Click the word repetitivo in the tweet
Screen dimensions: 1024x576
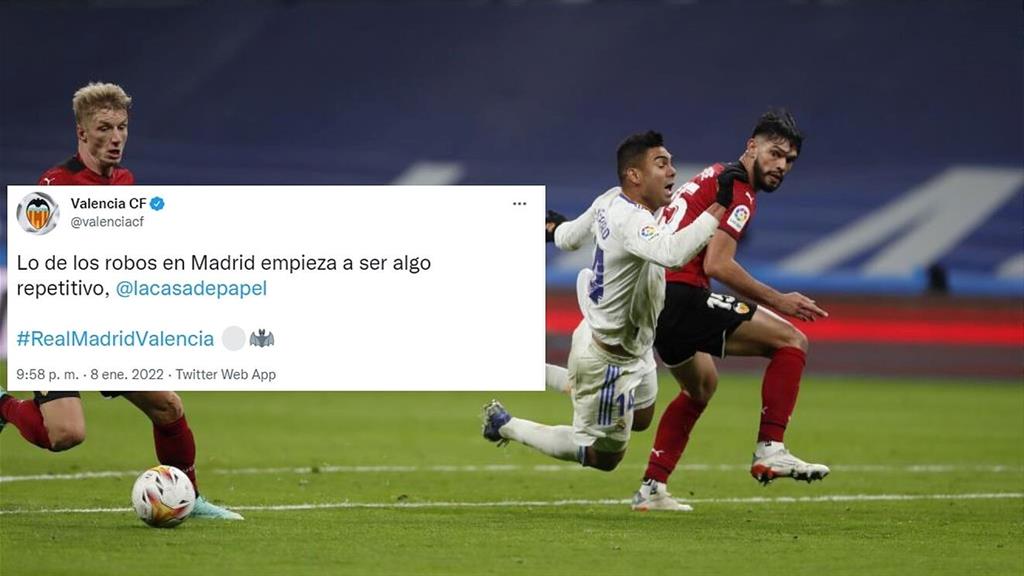[63, 288]
